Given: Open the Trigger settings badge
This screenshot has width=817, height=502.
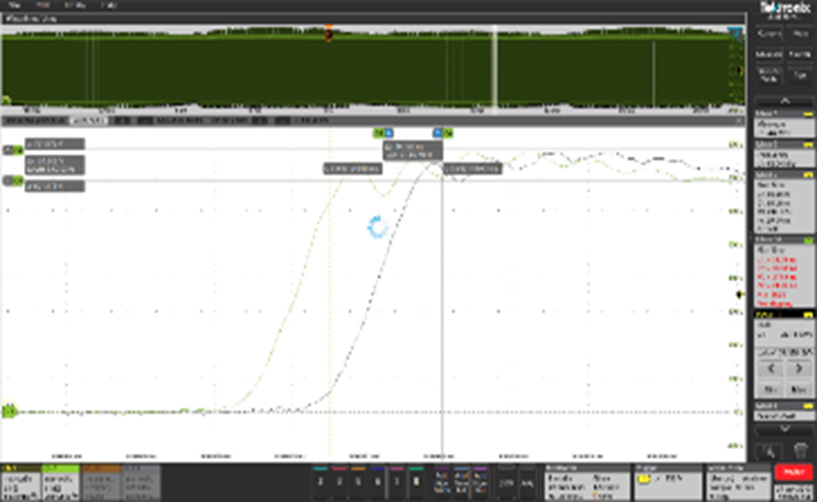Looking at the screenshot, I should point(667,481).
